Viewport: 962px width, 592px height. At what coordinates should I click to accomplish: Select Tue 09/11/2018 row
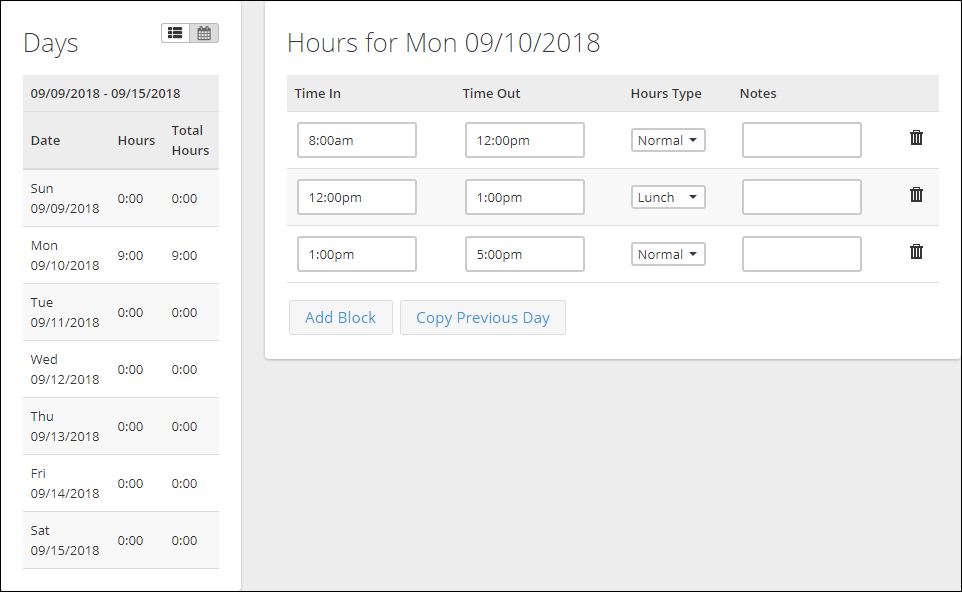[x=121, y=312]
